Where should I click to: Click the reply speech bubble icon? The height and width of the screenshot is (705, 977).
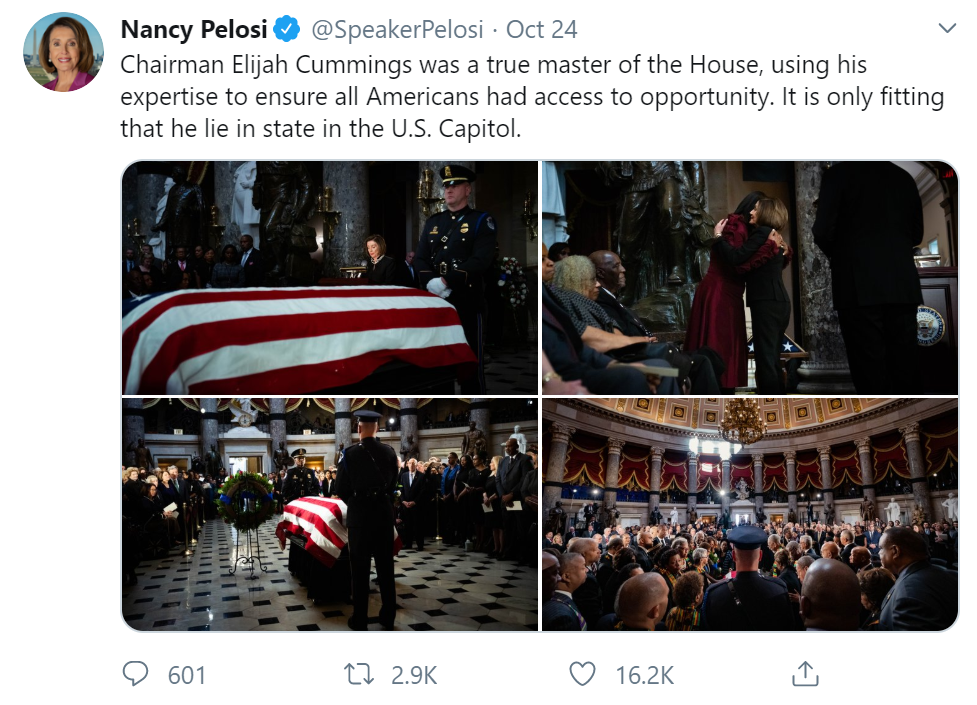tap(135, 675)
